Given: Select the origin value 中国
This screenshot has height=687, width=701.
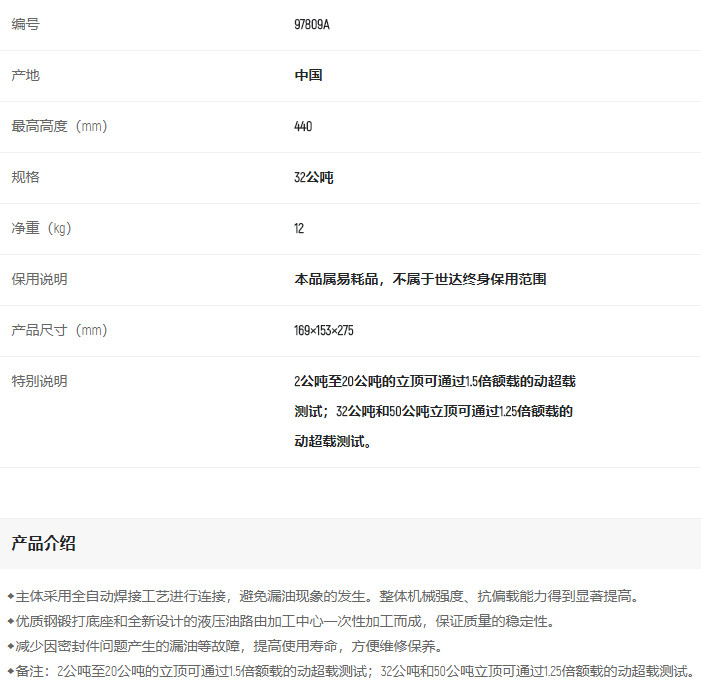Looking at the screenshot, I should [x=308, y=75].
